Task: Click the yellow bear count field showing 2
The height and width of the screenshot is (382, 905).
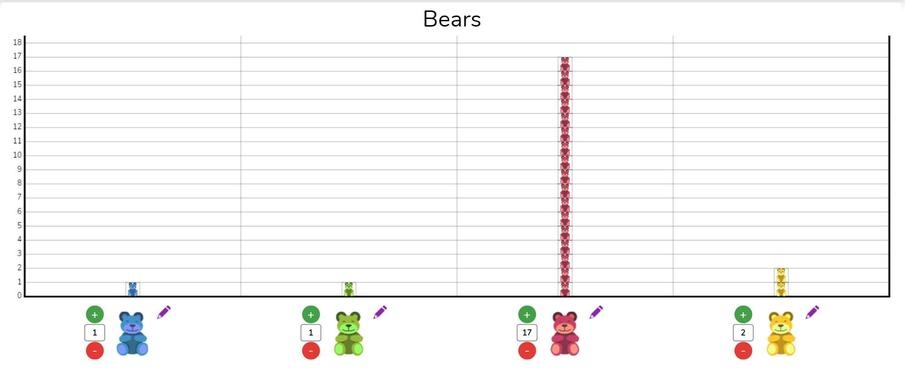Action: [743, 332]
